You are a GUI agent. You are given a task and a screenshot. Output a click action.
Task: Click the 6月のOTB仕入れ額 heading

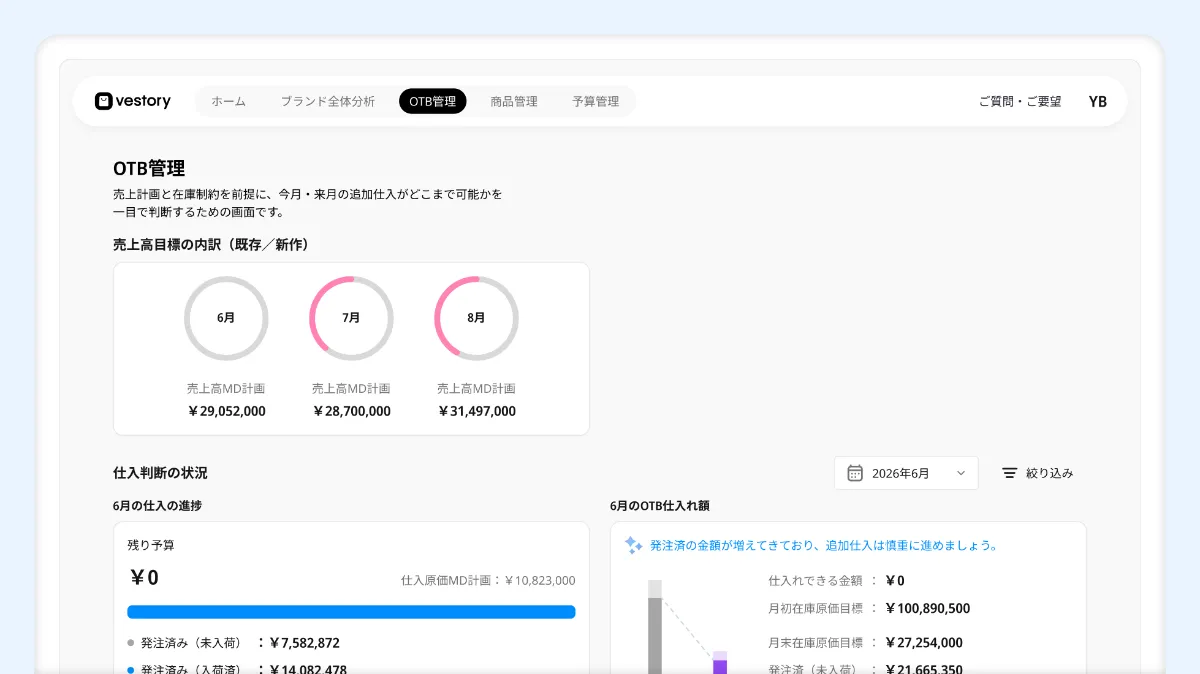660,506
